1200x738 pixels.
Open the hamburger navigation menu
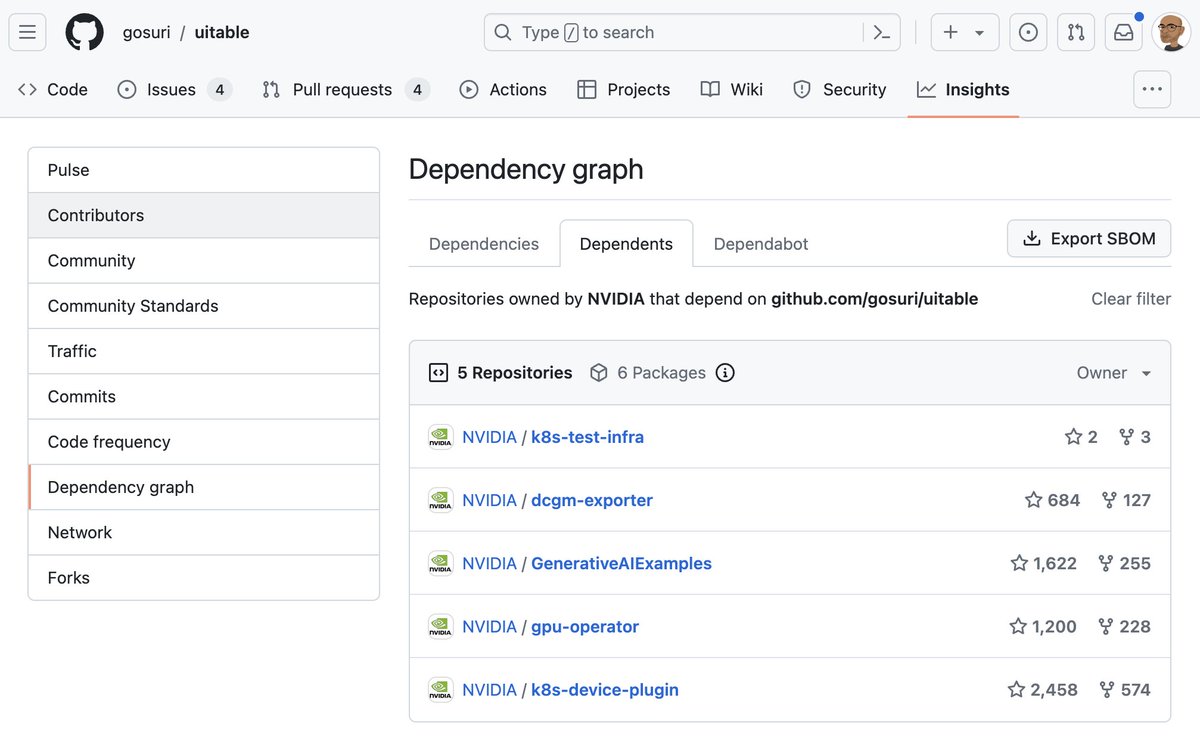(28, 32)
